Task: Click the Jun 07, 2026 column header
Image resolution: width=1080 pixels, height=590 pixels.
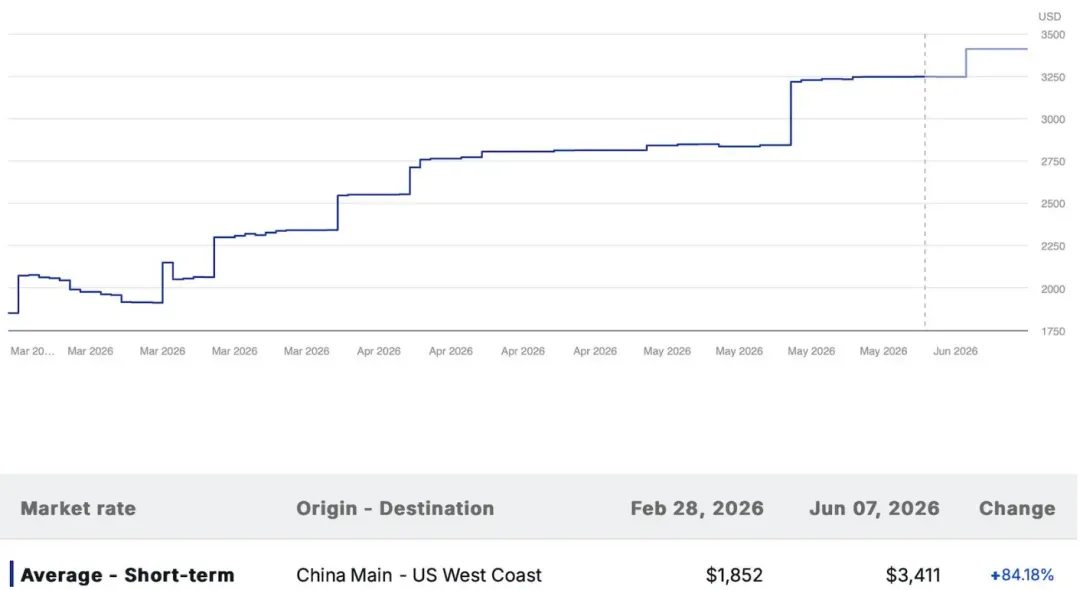Action: (x=874, y=508)
